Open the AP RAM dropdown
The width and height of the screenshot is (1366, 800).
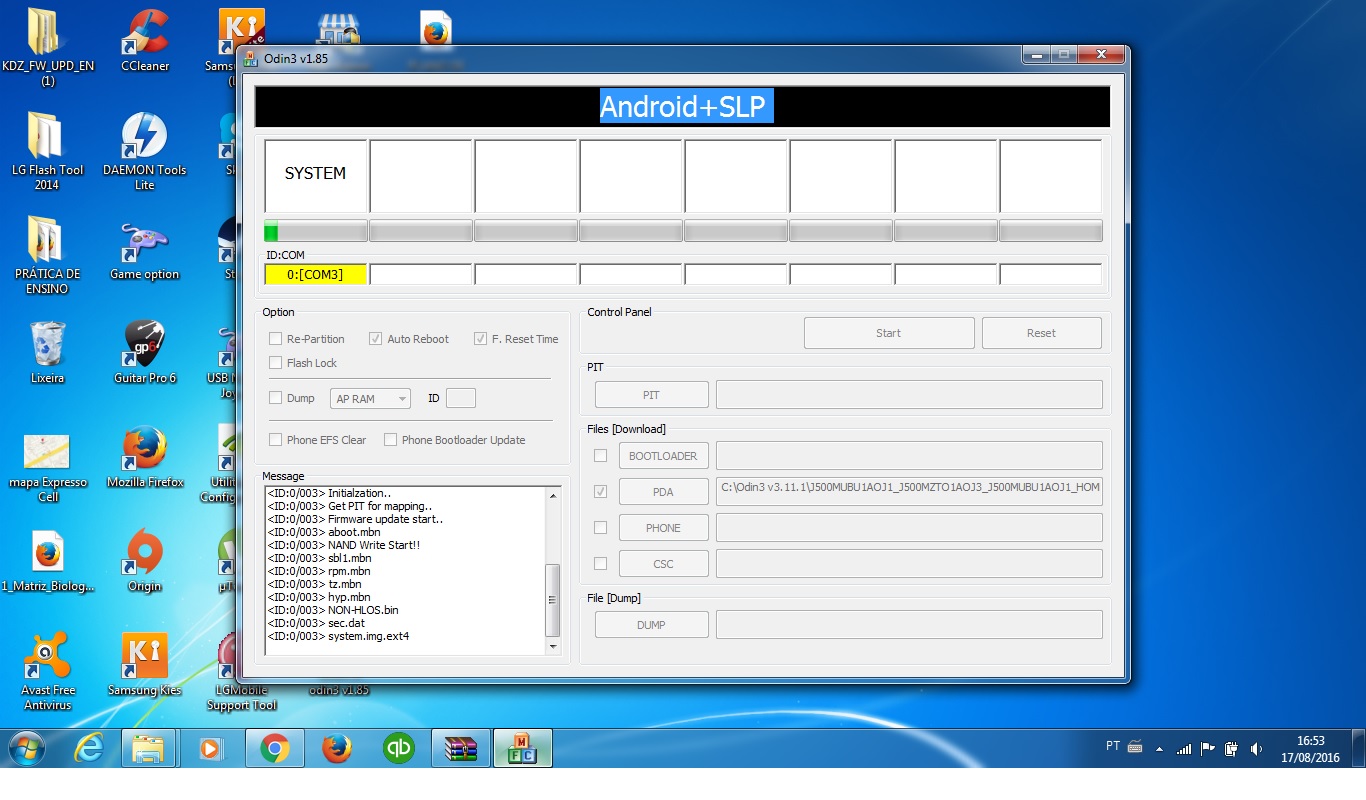(x=370, y=399)
